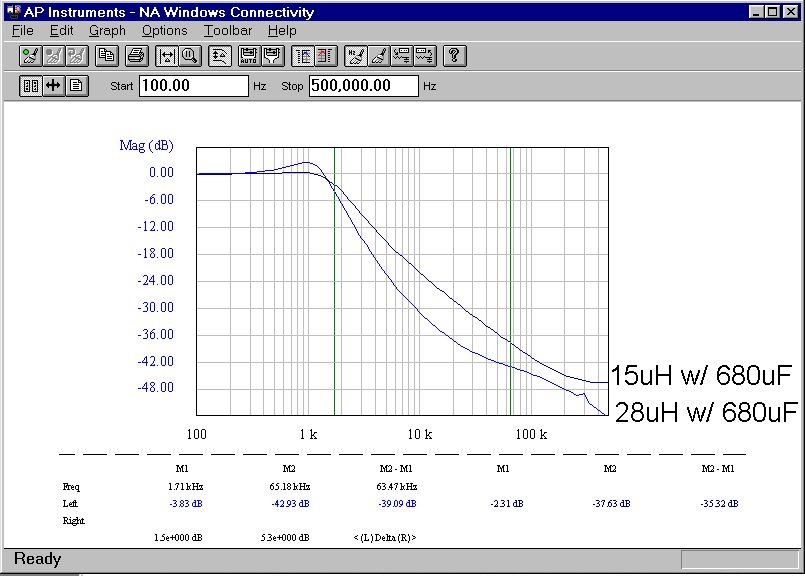Click the 5.3e+000 dB readout
The height and width of the screenshot is (576, 805).
pos(285,537)
